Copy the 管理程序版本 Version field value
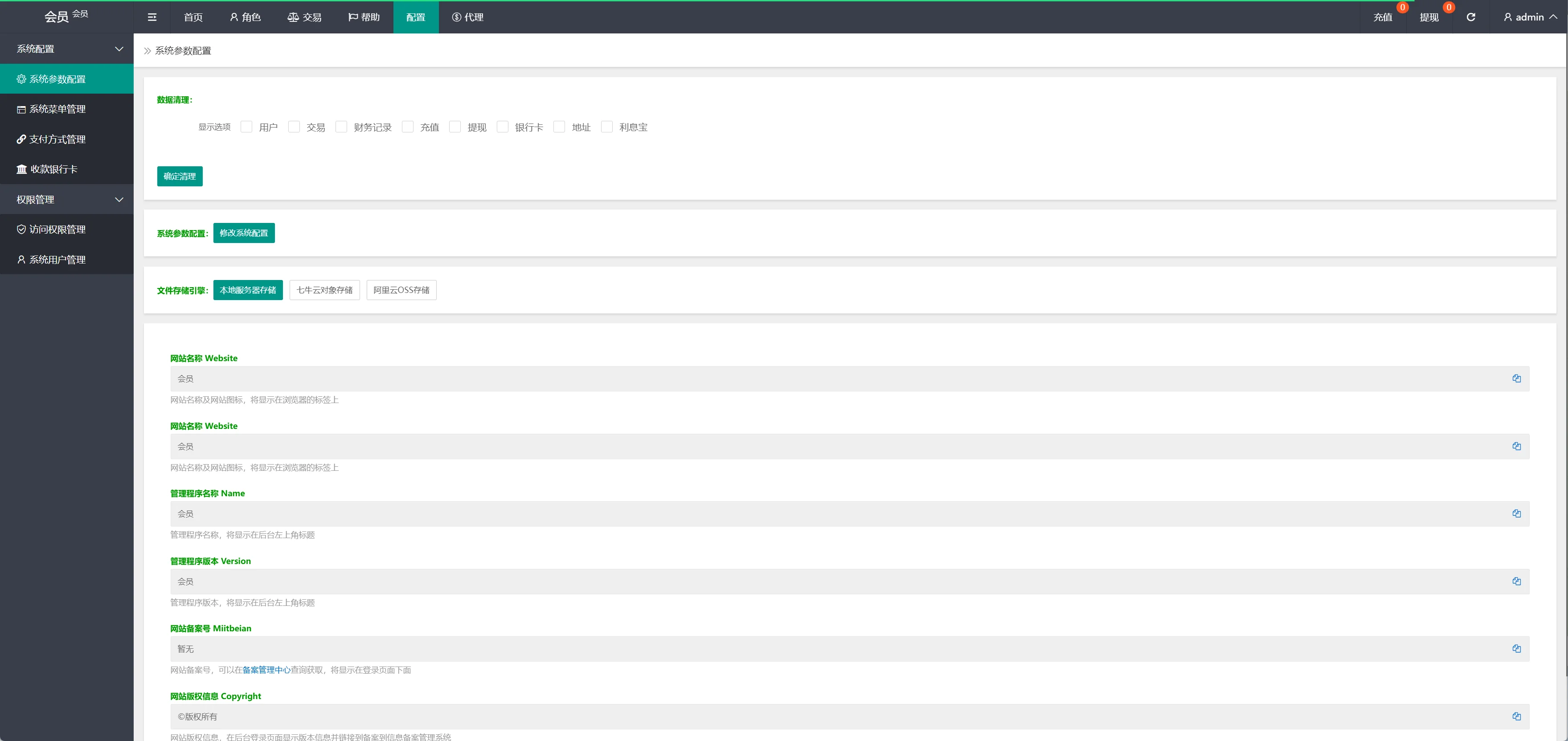 coord(1516,581)
